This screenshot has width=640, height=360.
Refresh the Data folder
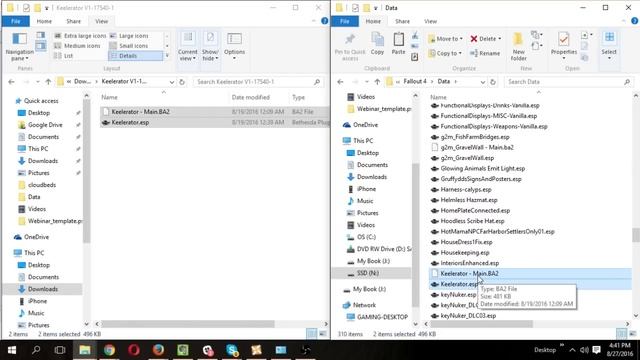coord(493,82)
